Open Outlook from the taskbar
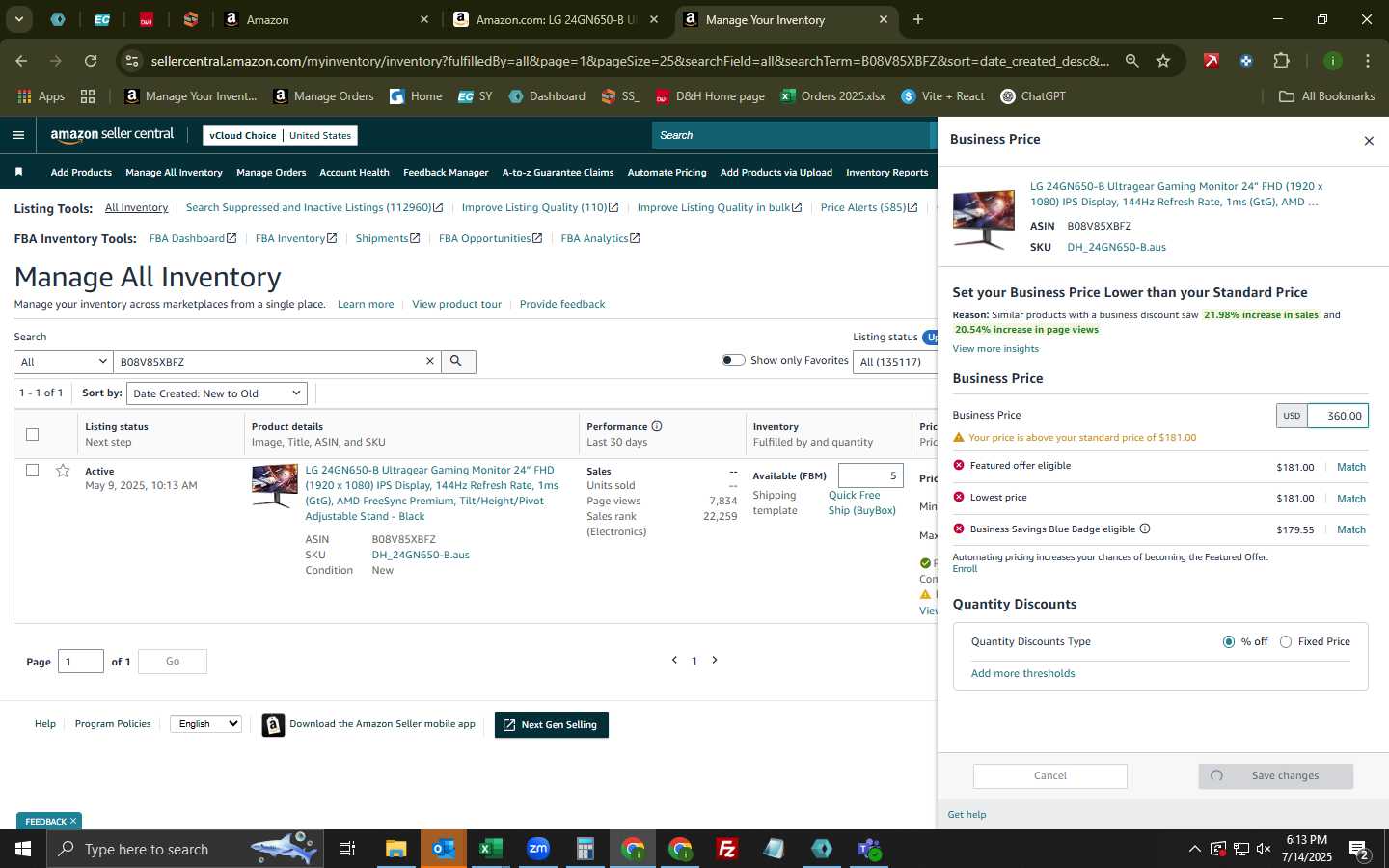This screenshot has height=868, width=1389. (444, 849)
